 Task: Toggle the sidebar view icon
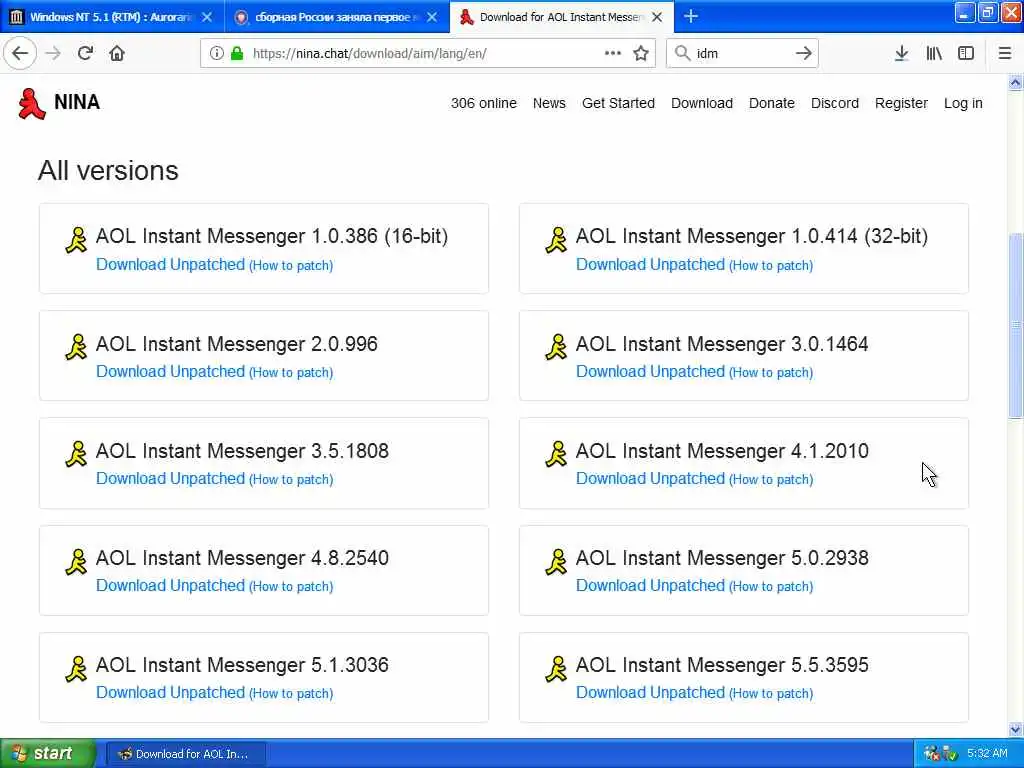pyautogui.click(x=966, y=54)
